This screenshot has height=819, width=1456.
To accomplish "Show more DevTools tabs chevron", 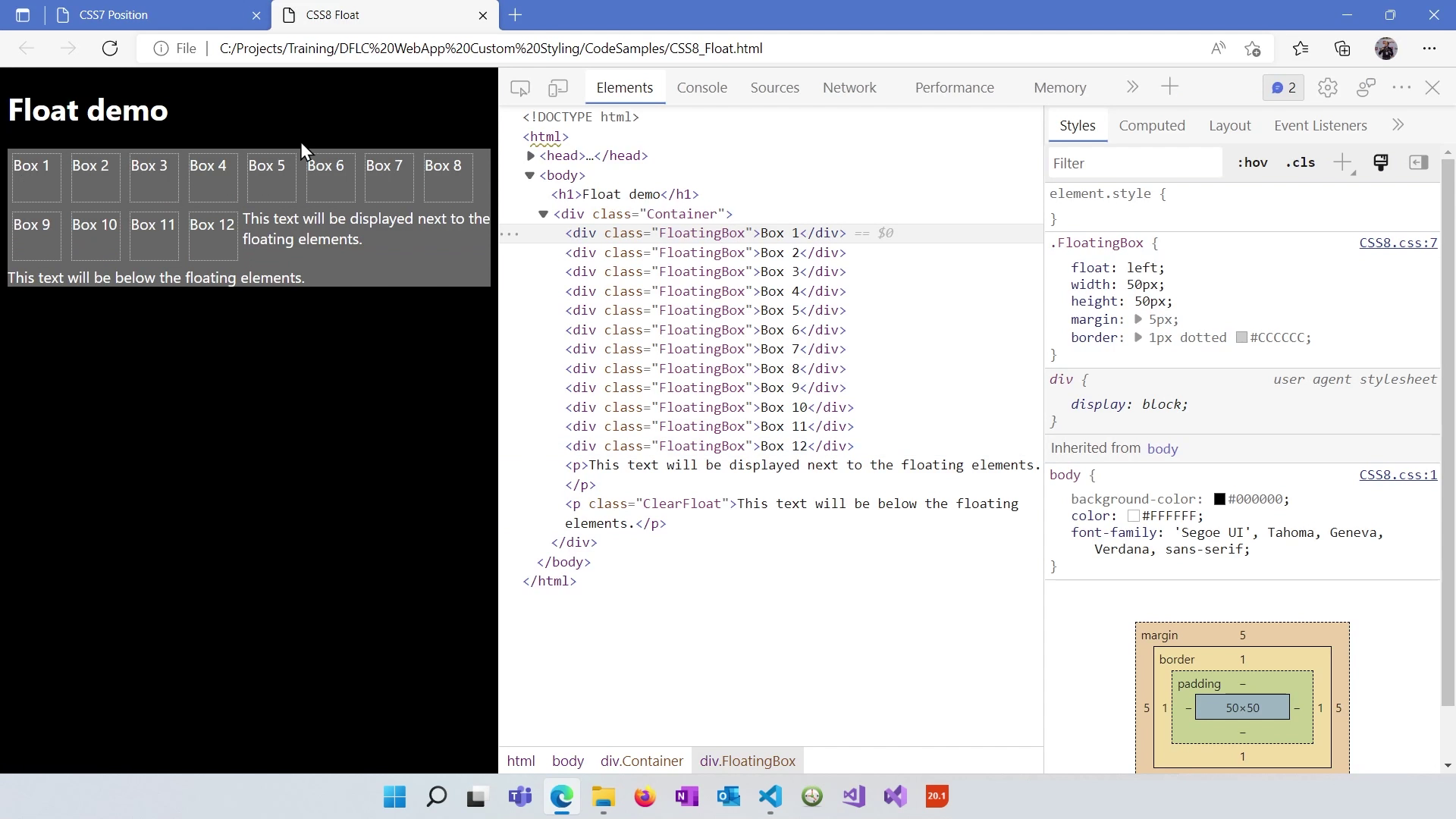I will click(1132, 87).
